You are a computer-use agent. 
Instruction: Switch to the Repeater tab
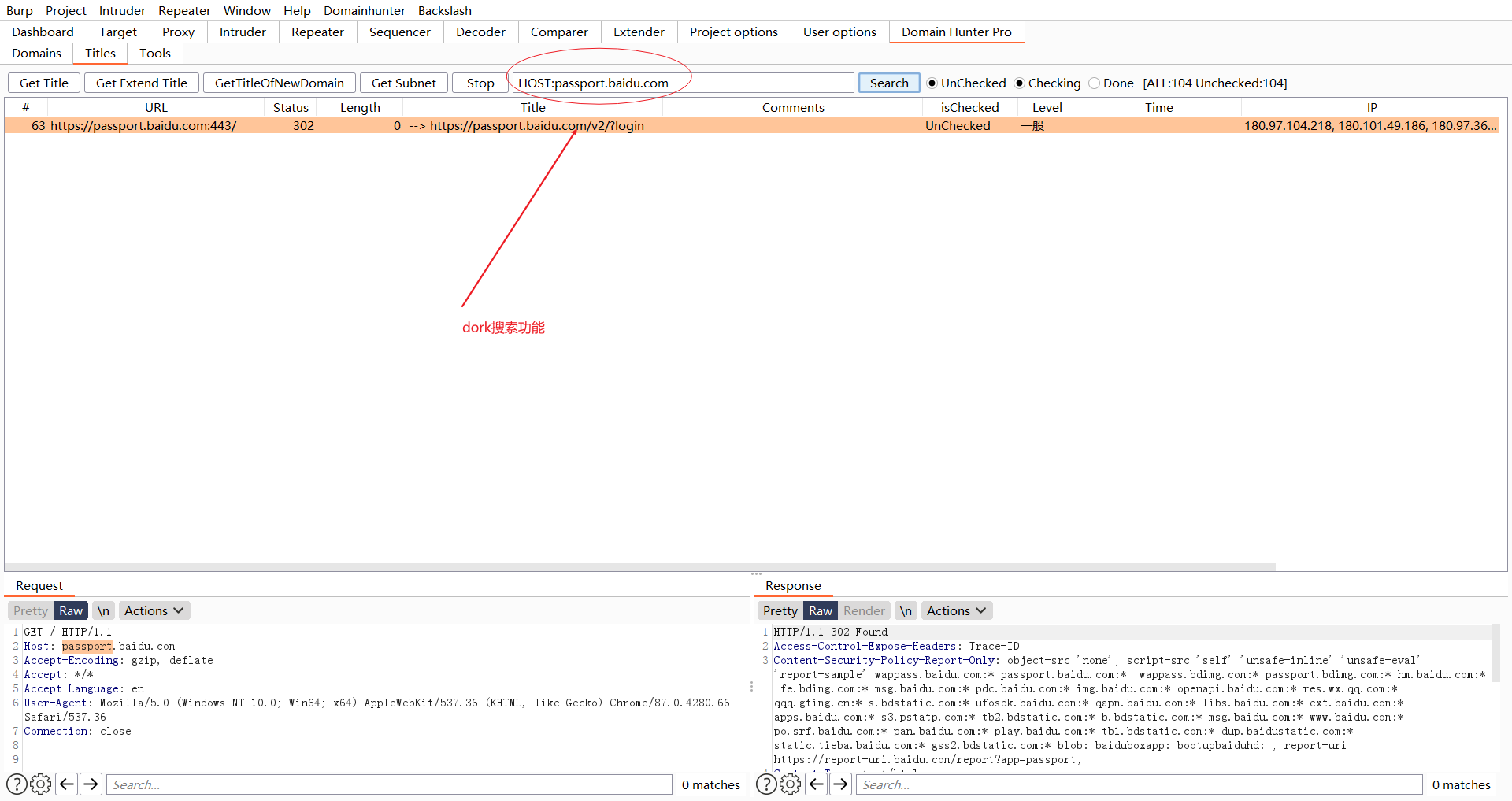318,32
